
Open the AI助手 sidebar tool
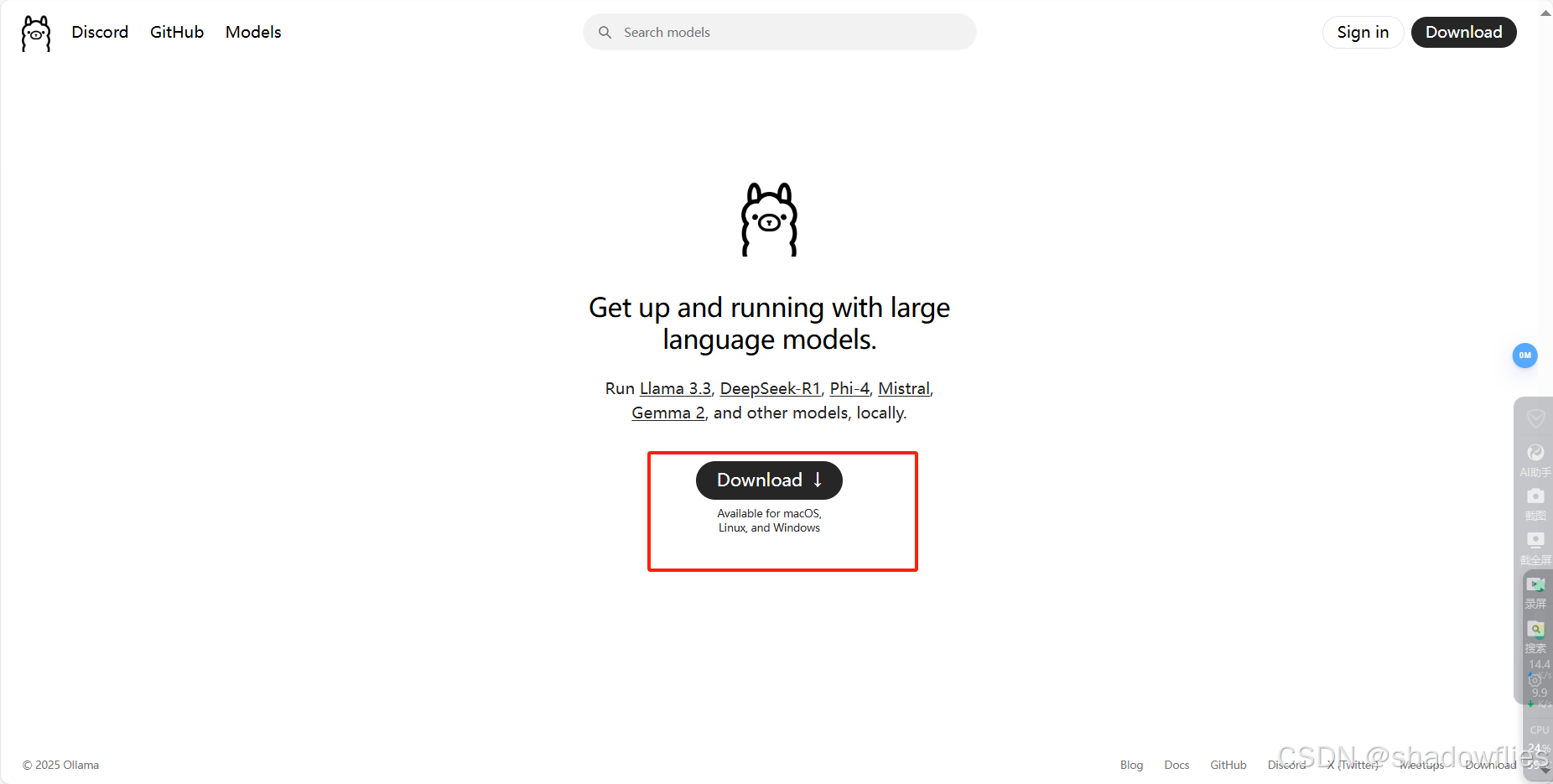tap(1535, 460)
